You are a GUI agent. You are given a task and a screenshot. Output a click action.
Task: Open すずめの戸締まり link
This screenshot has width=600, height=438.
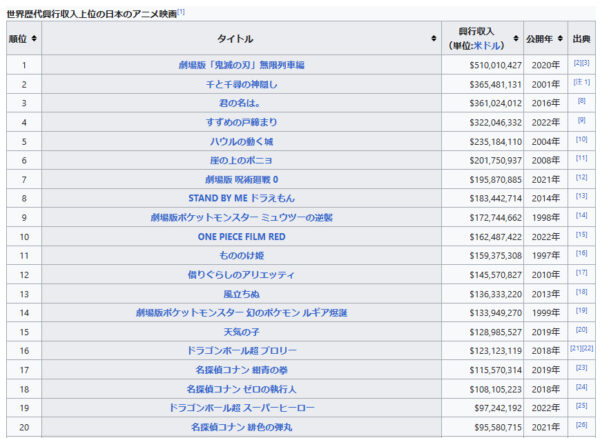(x=241, y=122)
